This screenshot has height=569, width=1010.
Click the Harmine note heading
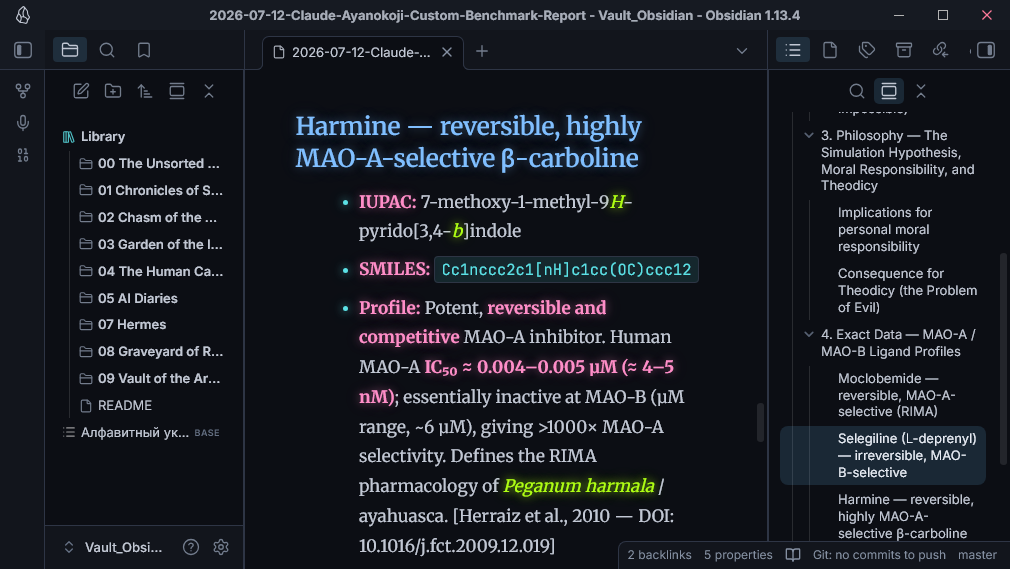468,142
